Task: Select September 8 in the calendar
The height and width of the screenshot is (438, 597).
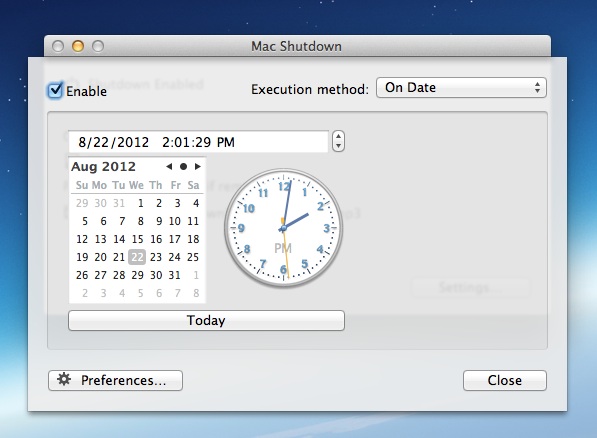Action: [x=196, y=293]
